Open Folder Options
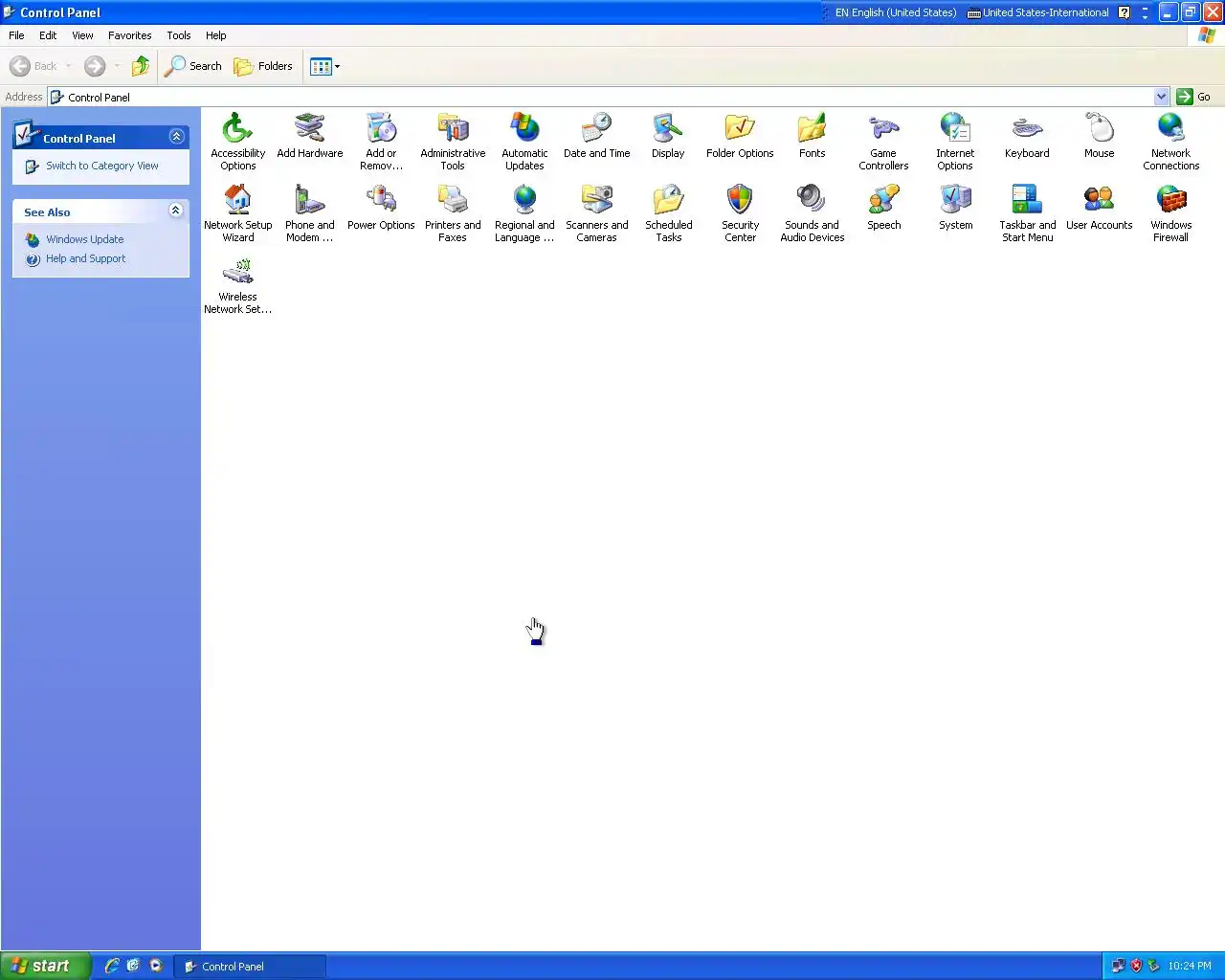The width and height of the screenshot is (1225, 980). click(740, 135)
